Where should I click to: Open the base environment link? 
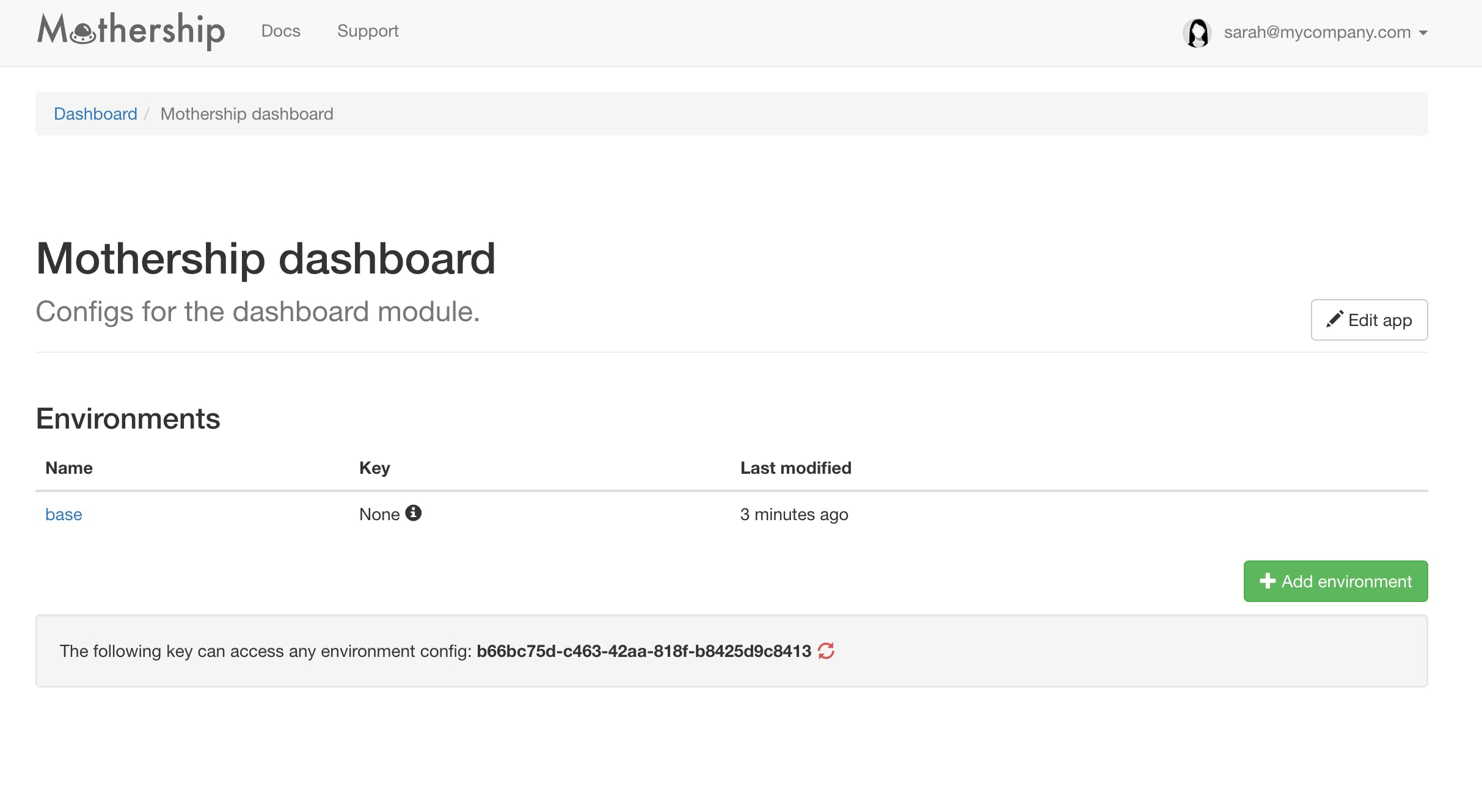point(64,514)
